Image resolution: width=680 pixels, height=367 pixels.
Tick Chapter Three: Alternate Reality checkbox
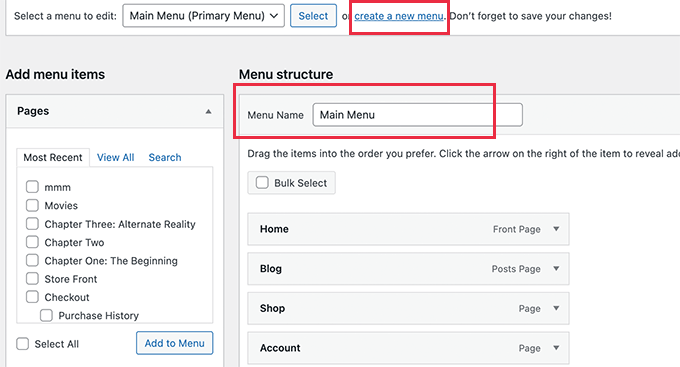tap(32, 224)
